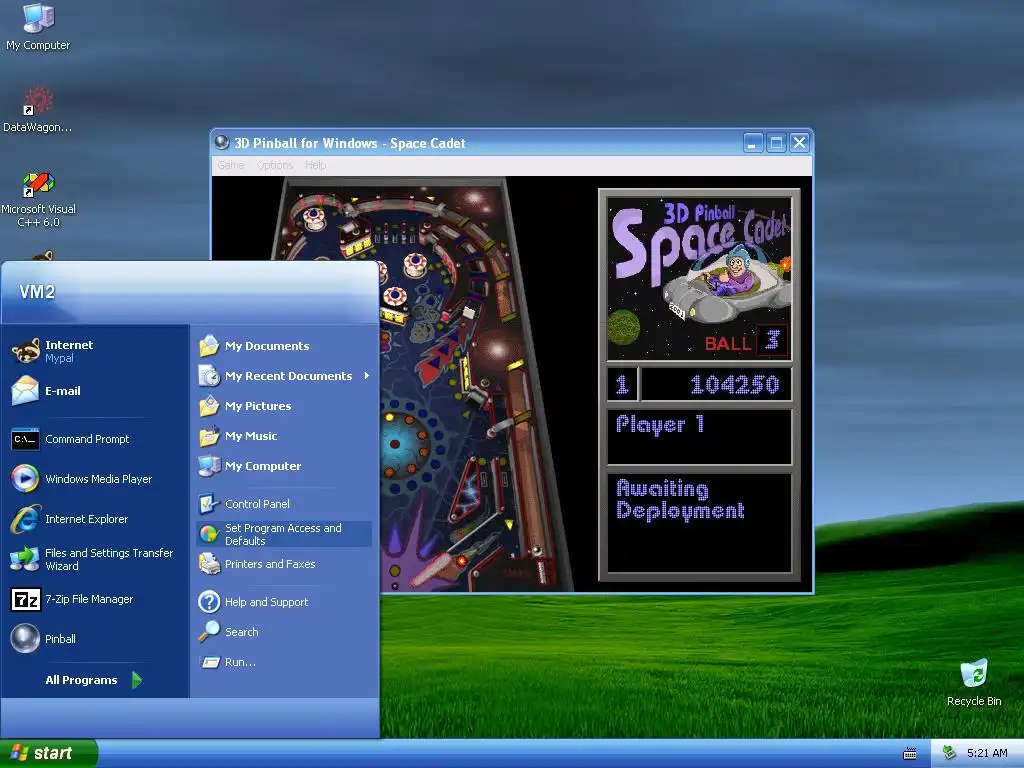Open Search from Start menu
Image resolution: width=1024 pixels, height=768 pixels.
point(283,632)
